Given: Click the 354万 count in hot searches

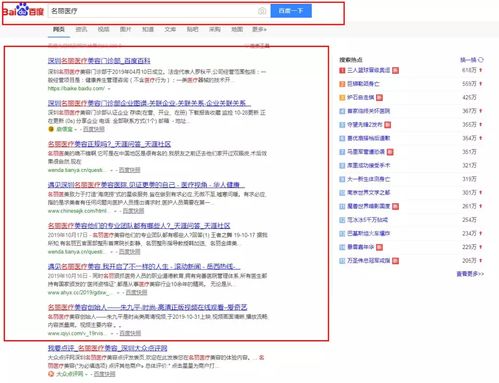Looking at the screenshot, I should pos(469,138).
